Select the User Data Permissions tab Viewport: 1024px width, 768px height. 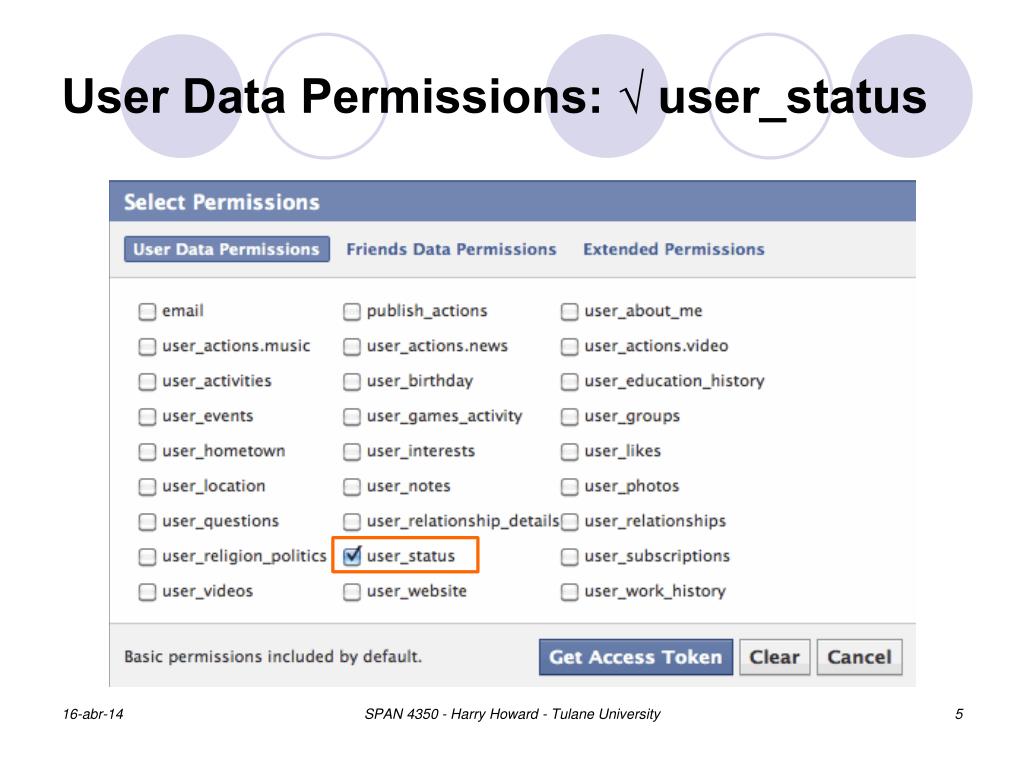[226, 249]
